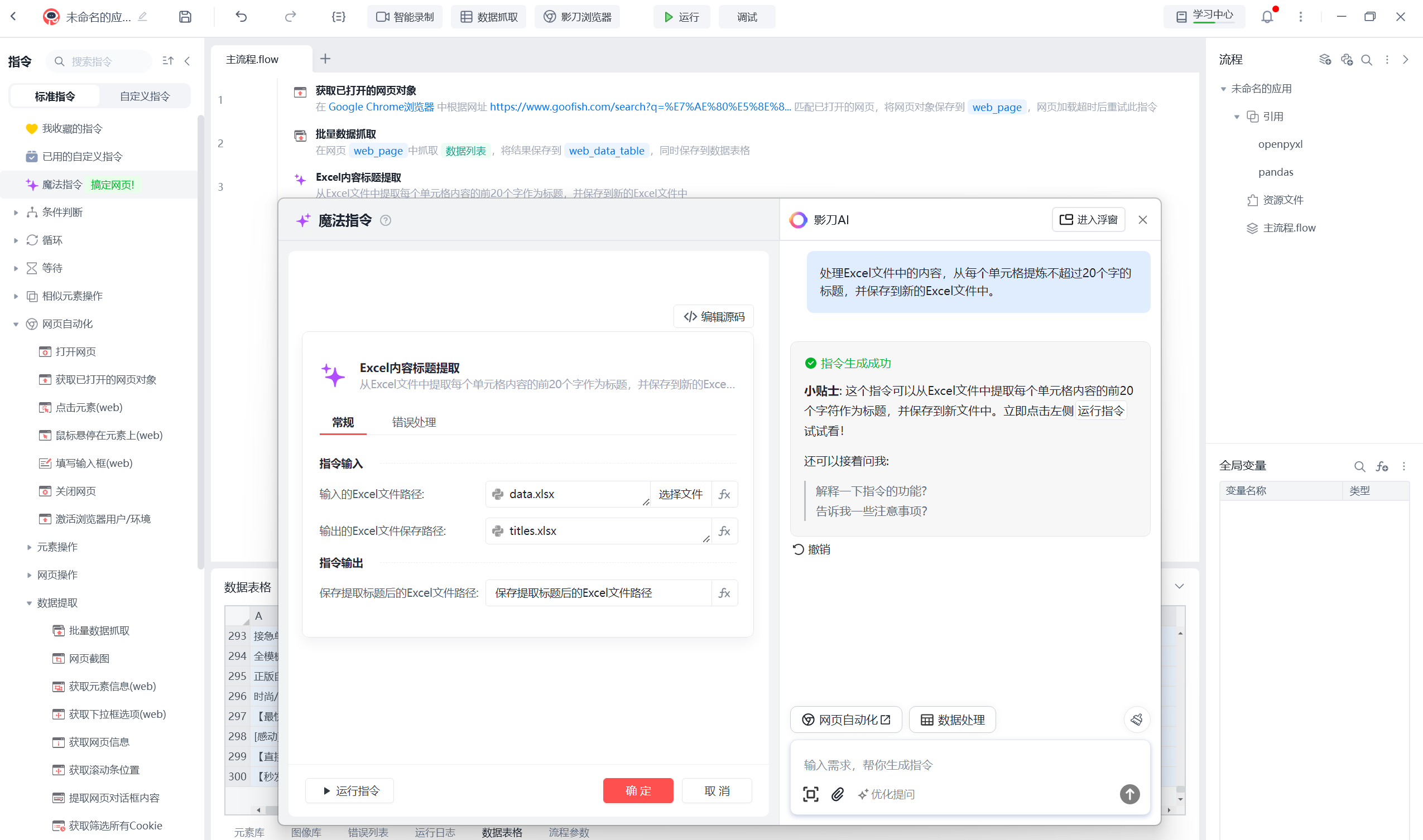Click the search icon in the 流程 panel header

coord(1367,60)
